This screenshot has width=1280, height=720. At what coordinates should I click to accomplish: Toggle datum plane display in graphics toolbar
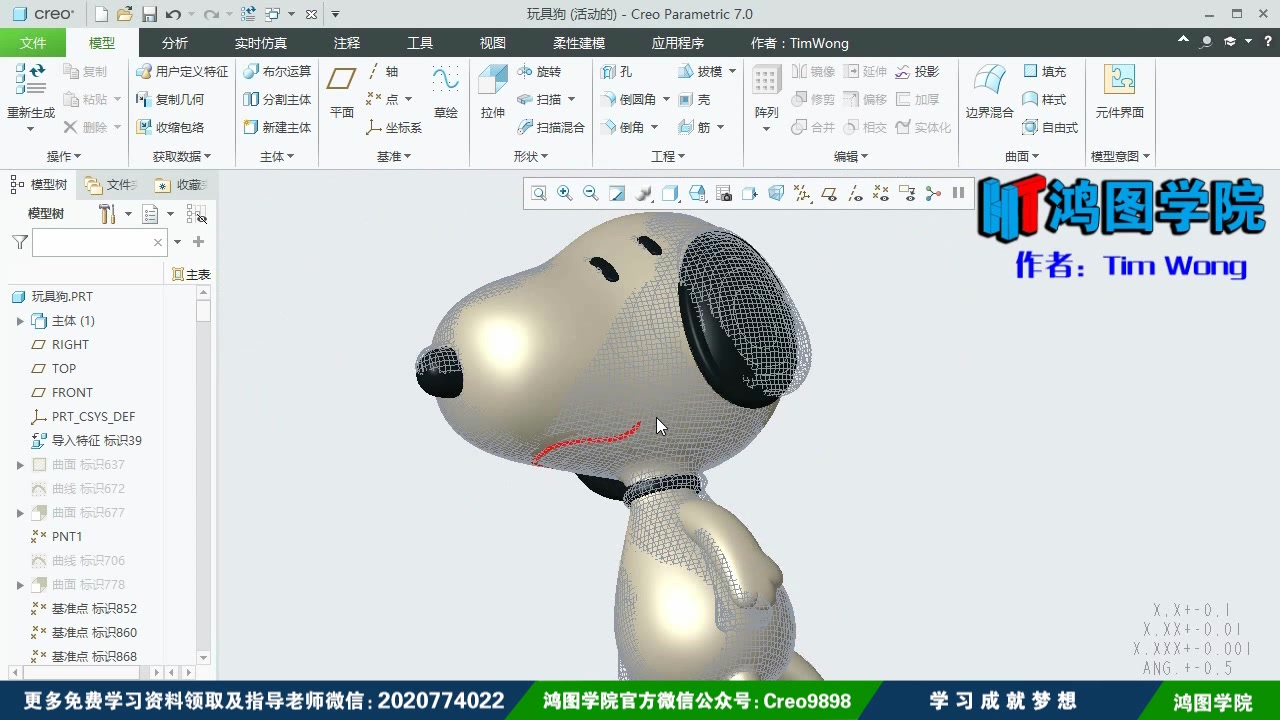[x=828, y=193]
